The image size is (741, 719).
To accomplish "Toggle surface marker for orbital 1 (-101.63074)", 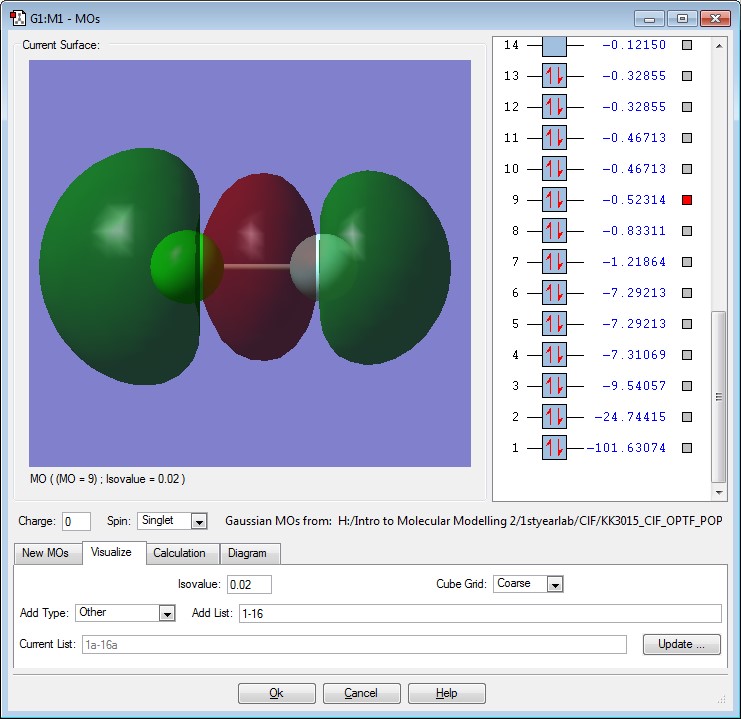I will (687, 448).
